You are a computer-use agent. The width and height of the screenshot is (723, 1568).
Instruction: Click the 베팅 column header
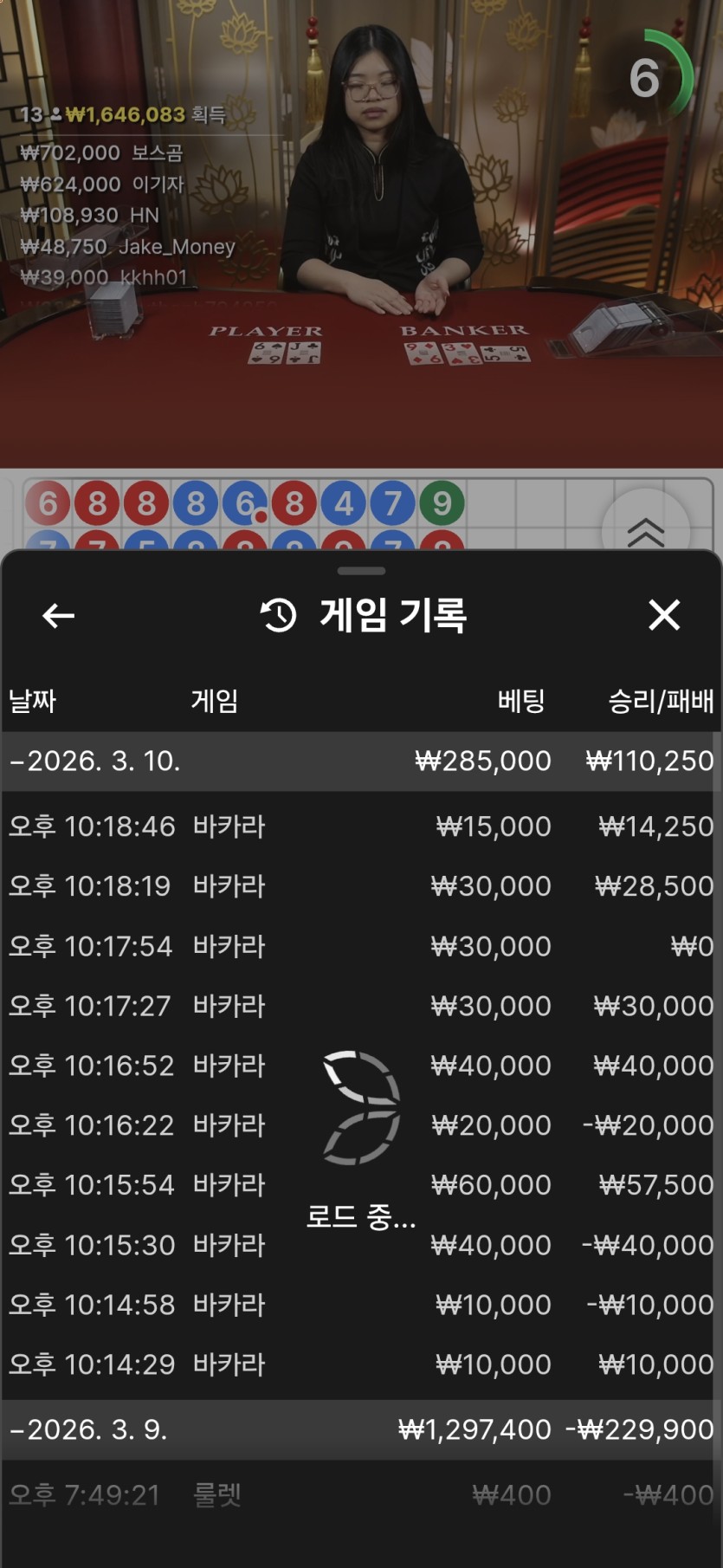[521, 701]
